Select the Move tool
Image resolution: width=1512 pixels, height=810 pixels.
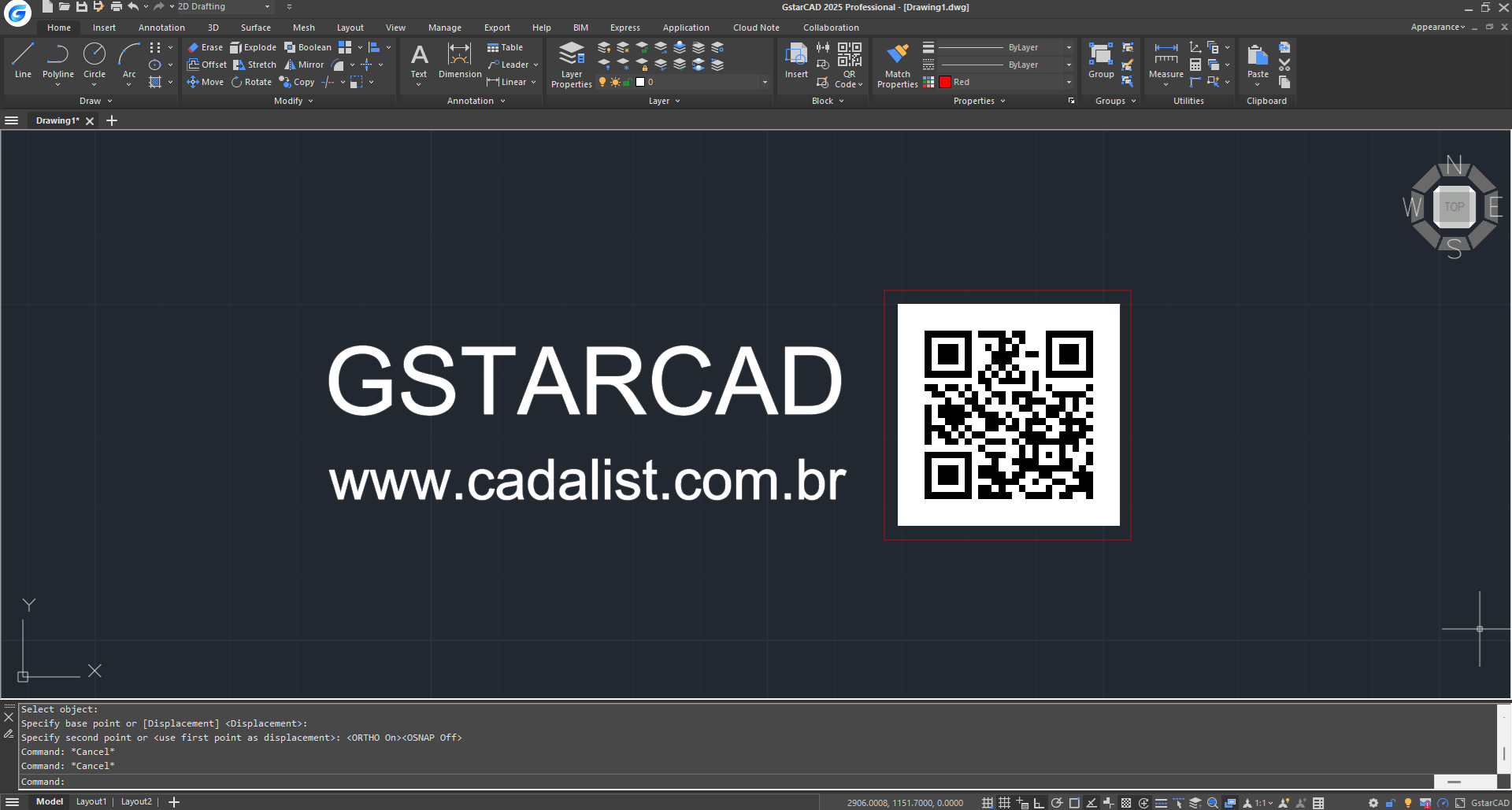pyautogui.click(x=206, y=82)
